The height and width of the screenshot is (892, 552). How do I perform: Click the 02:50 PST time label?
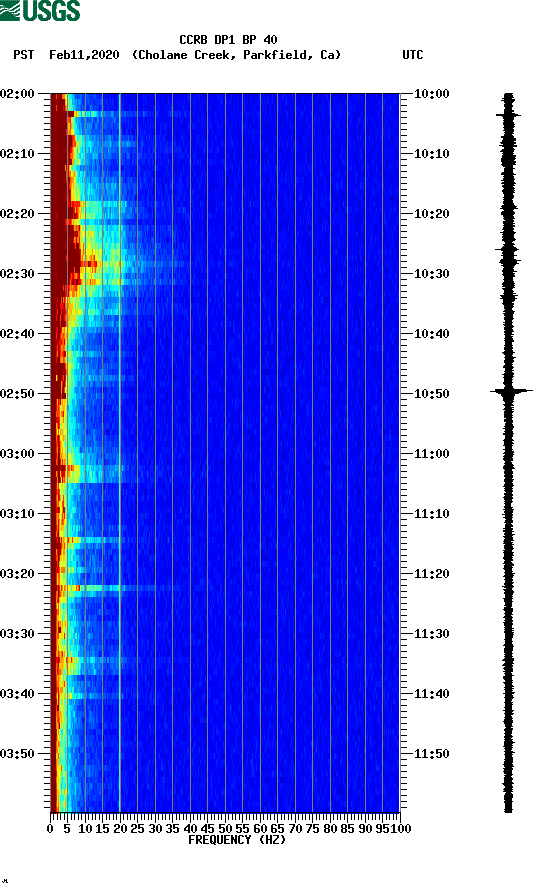coord(18,394)
